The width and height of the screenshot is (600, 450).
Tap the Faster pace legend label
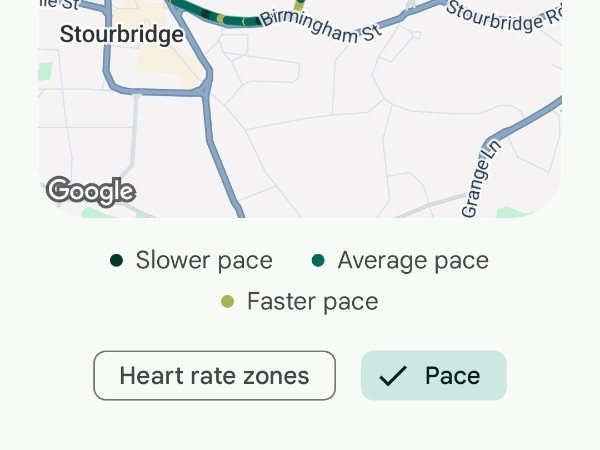coord(312,301)
